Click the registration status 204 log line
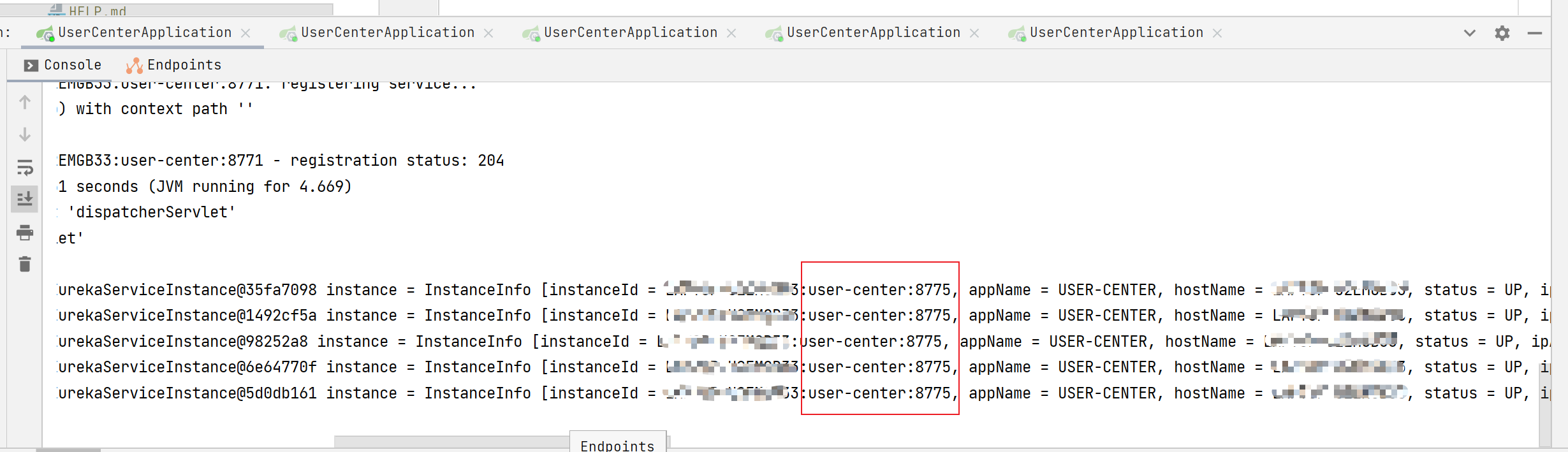Image resolution: width=1568 pixels, height=452 pixels. coord(281,161)
